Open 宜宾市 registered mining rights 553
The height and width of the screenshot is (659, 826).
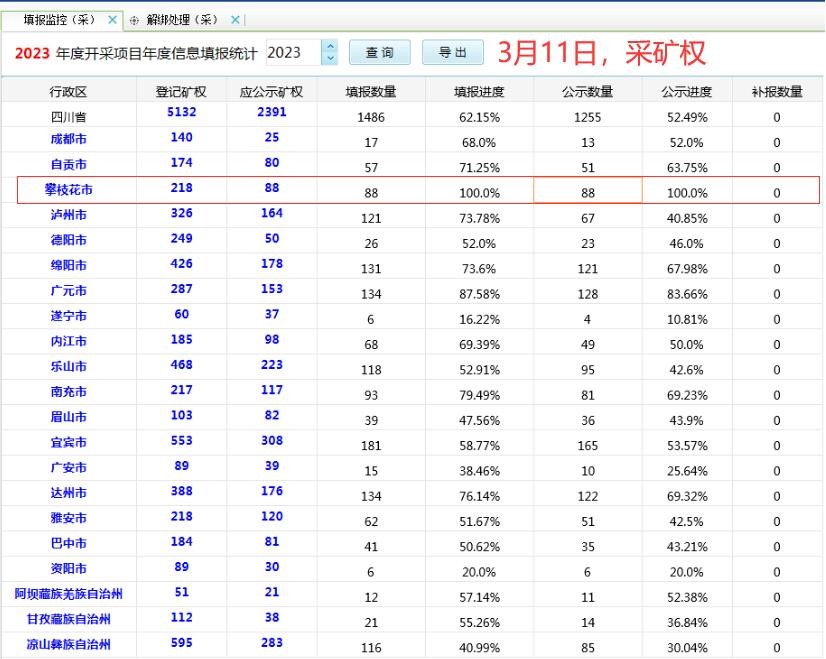click(x=182, y=441)
